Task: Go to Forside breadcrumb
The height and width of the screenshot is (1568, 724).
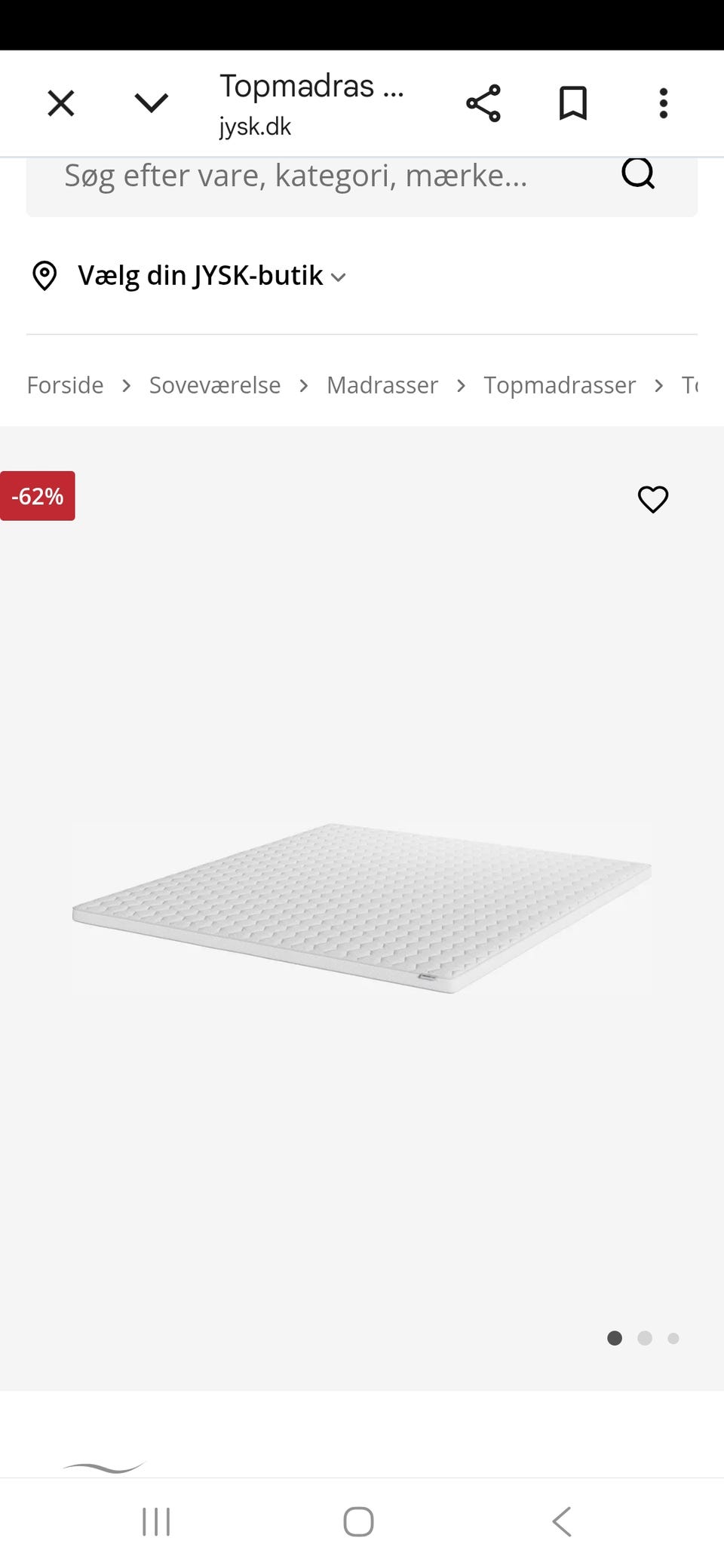Action: [65, 385]
